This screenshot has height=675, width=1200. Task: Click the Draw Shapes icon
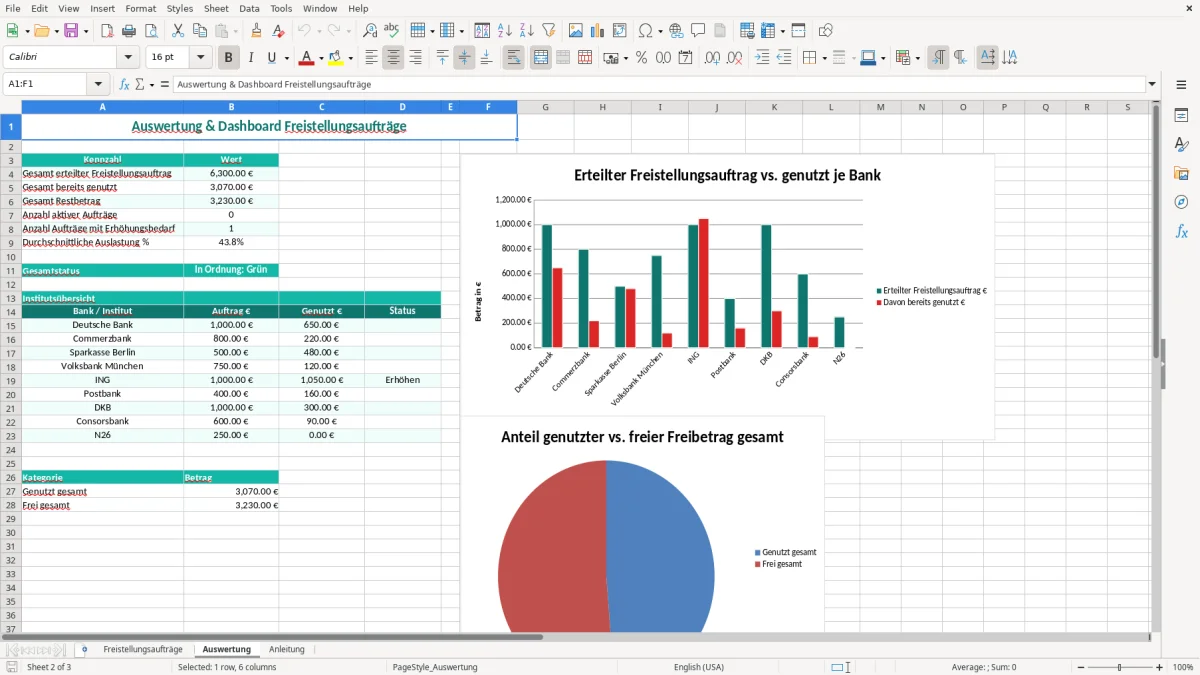point(826,31)
